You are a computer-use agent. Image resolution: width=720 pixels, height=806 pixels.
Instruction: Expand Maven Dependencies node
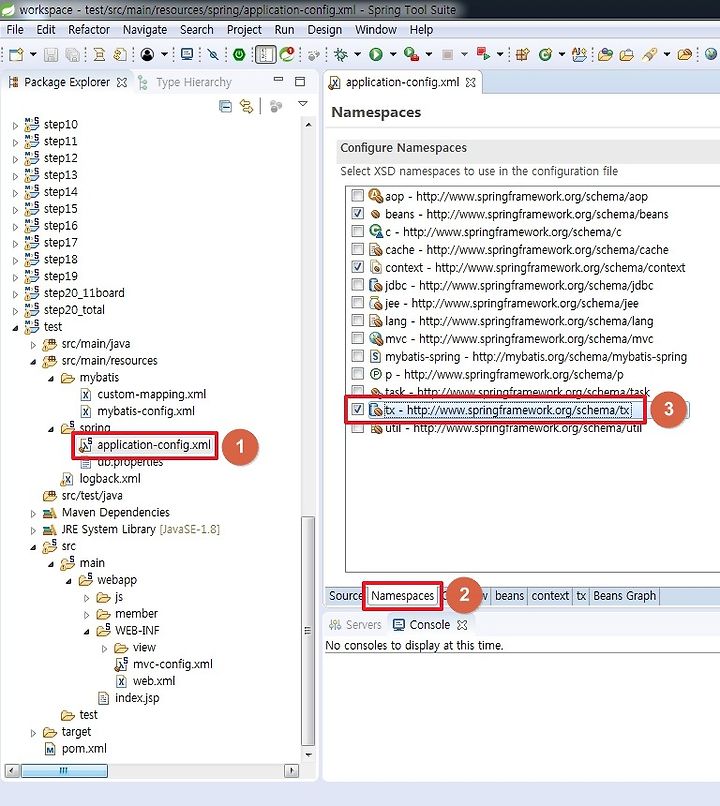click(33, 513)
